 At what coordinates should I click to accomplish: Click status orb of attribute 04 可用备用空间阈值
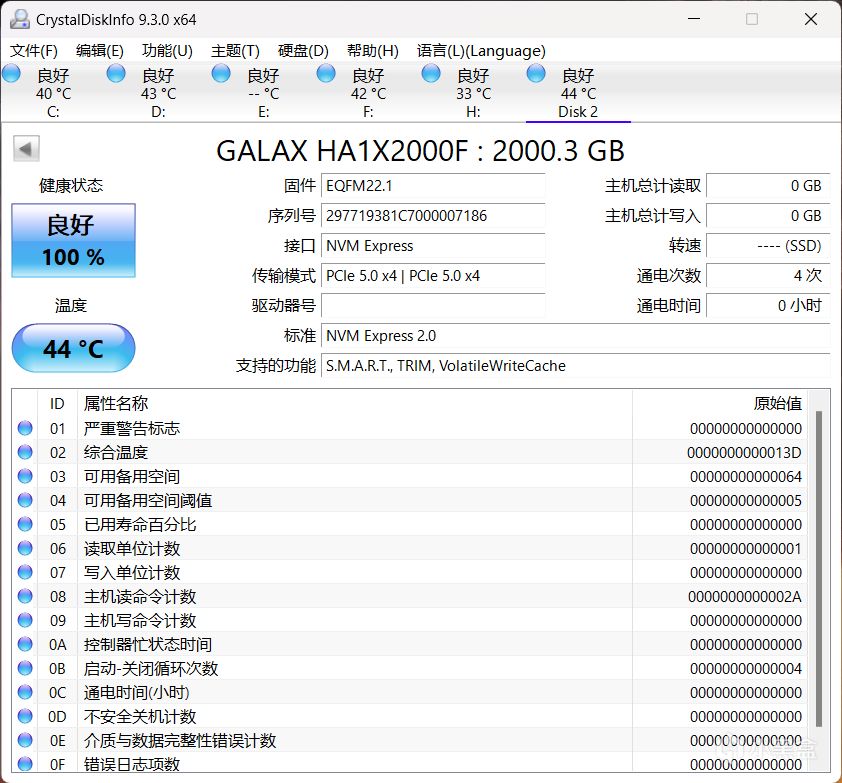pyautogui.click(x=25, y=500)
